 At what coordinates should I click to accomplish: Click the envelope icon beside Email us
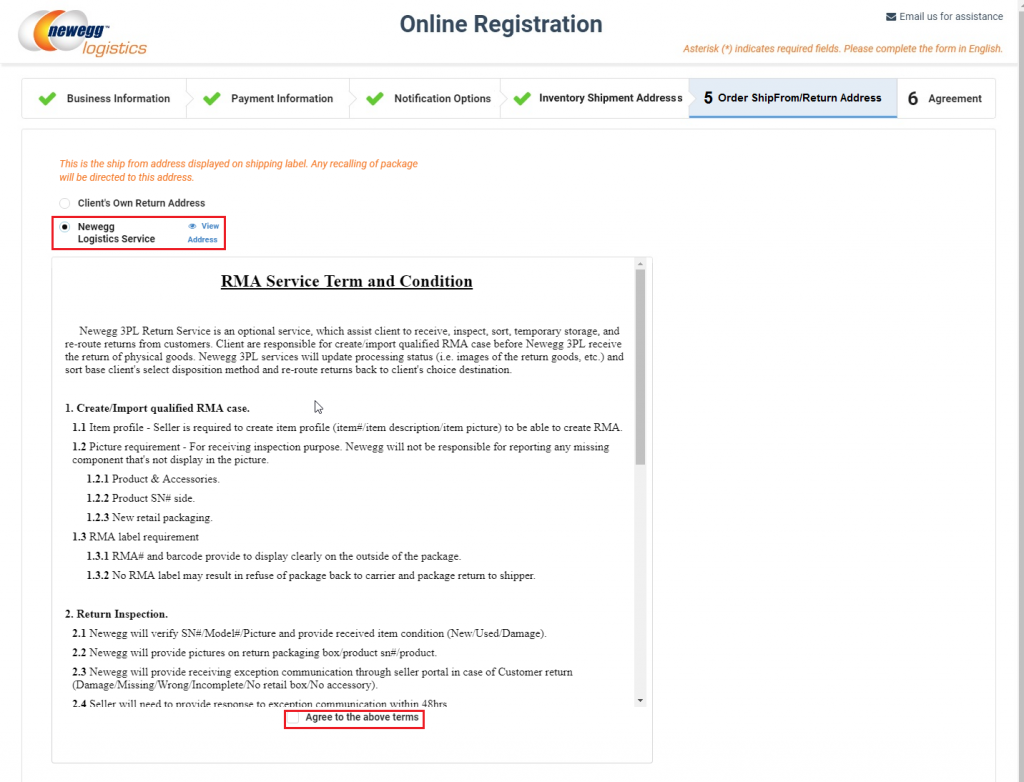point(892,15)
